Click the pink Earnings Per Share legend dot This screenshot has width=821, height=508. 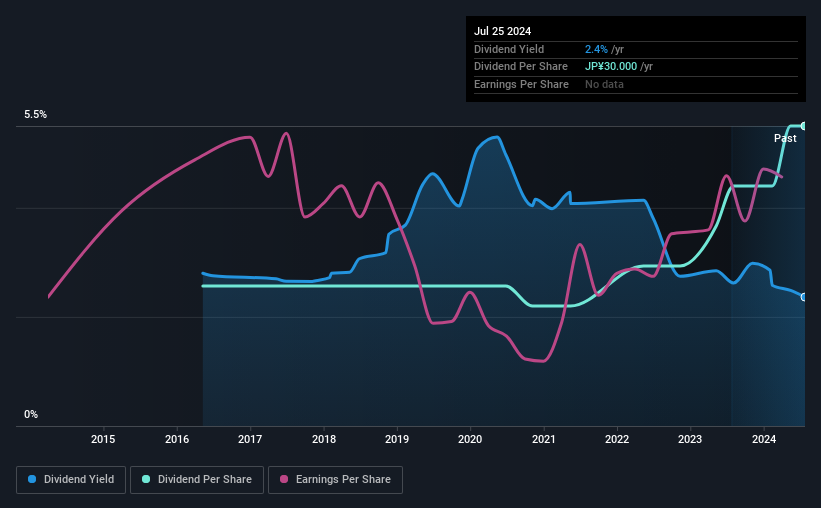284,479
